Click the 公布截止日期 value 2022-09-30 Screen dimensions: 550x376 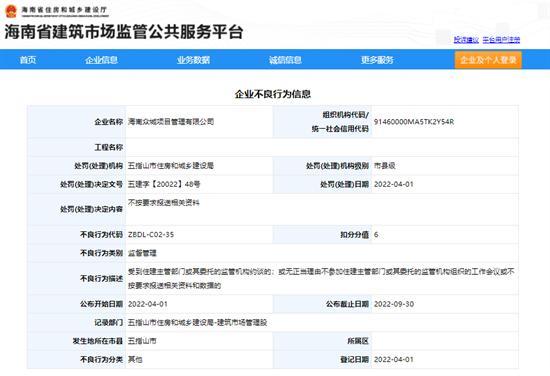[394, 304]
